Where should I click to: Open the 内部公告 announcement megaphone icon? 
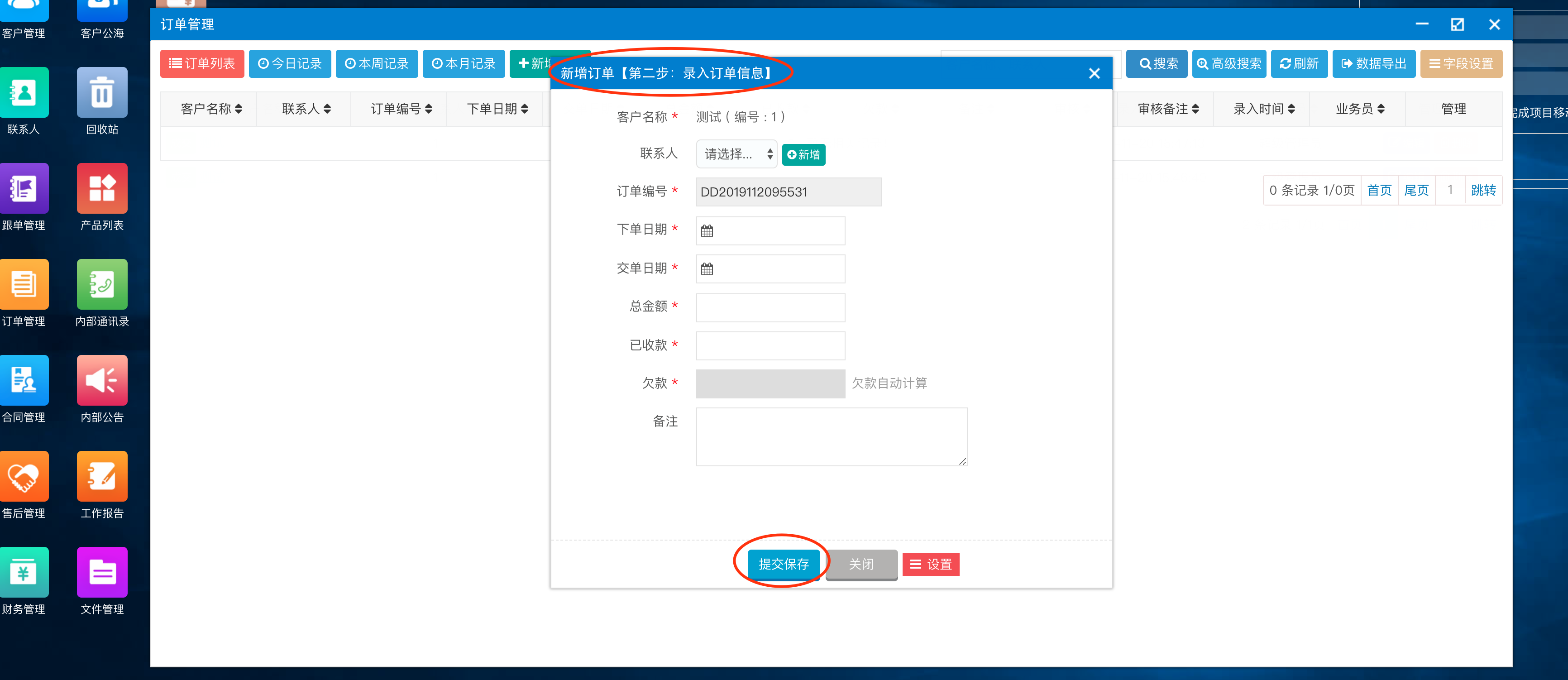(x=102, y=380)
